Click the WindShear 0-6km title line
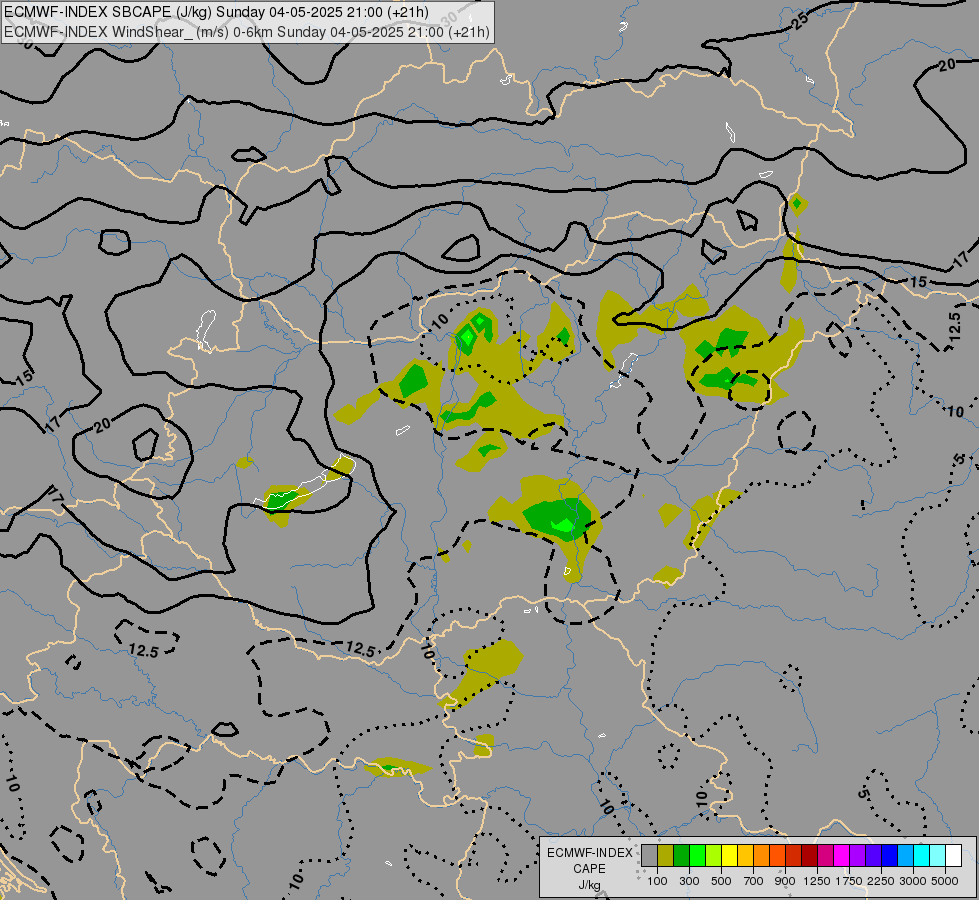 point(247,32)
